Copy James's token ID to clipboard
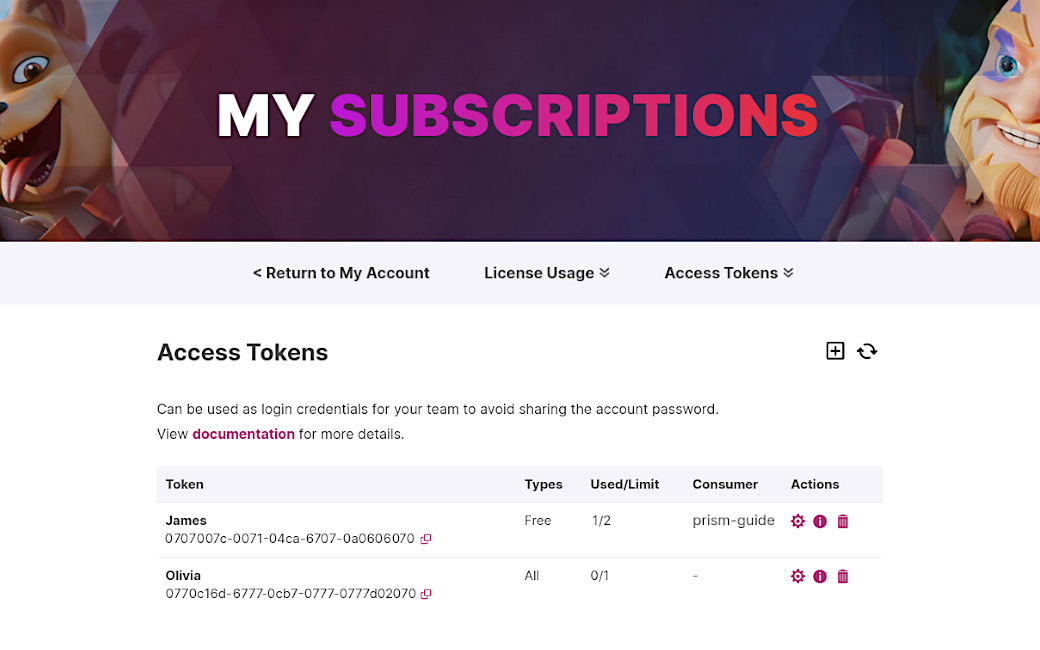The width and height of the screenshot is (1040, 650). 426,539
